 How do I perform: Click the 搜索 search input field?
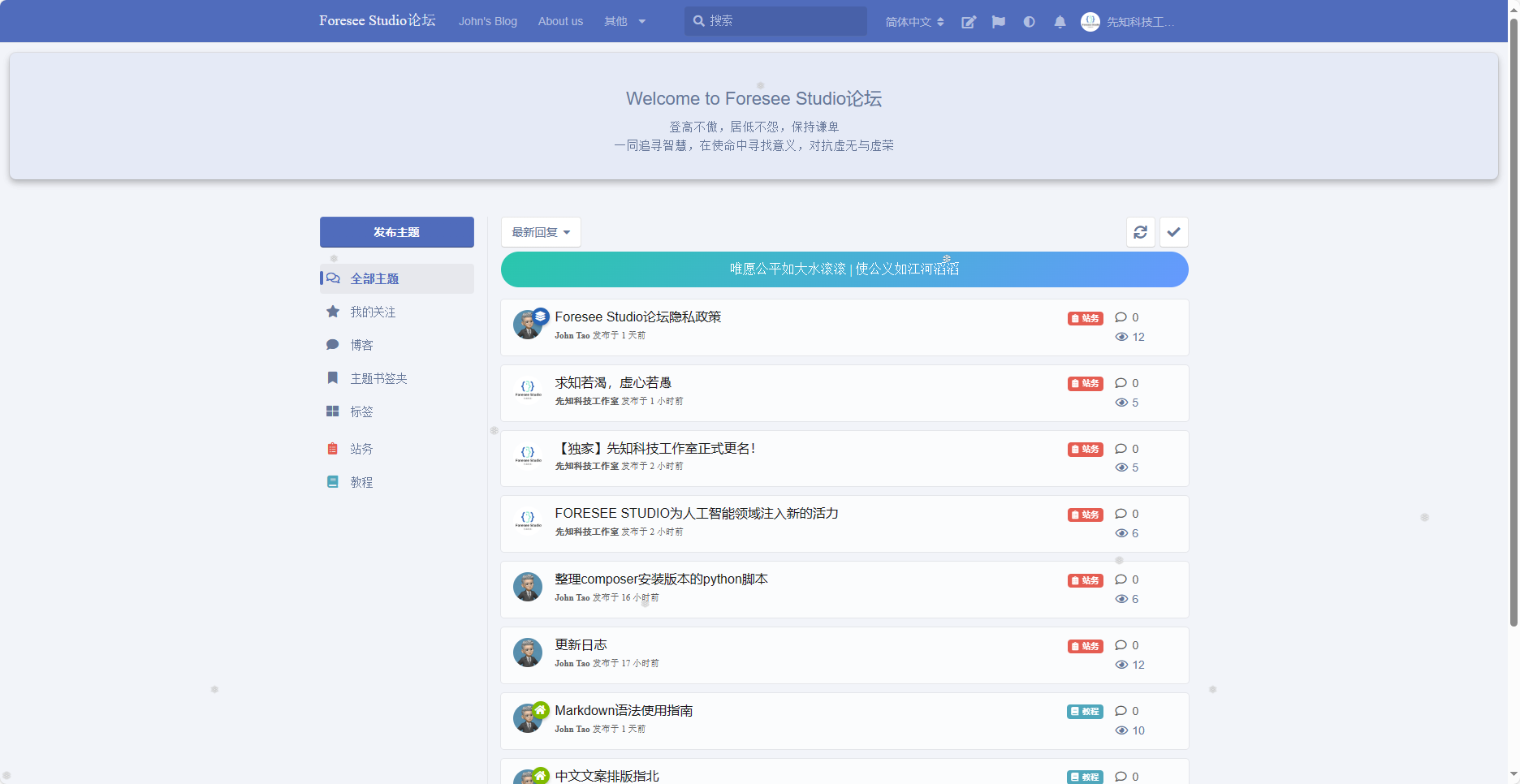(775, 21)
